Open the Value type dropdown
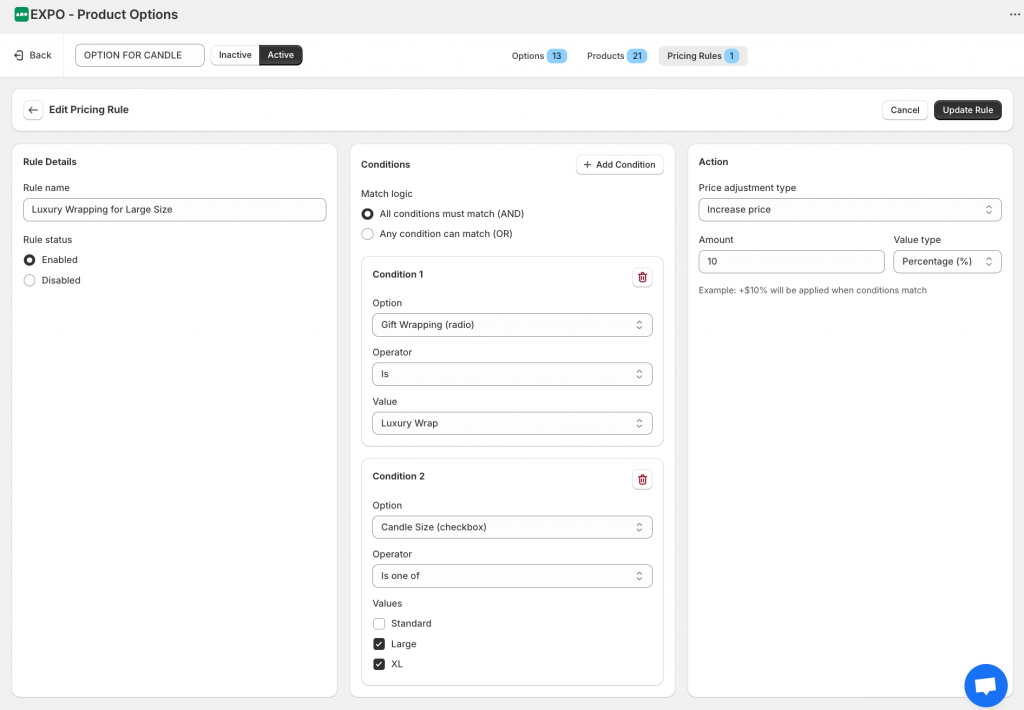1024x710 pixels. [947, 261]
